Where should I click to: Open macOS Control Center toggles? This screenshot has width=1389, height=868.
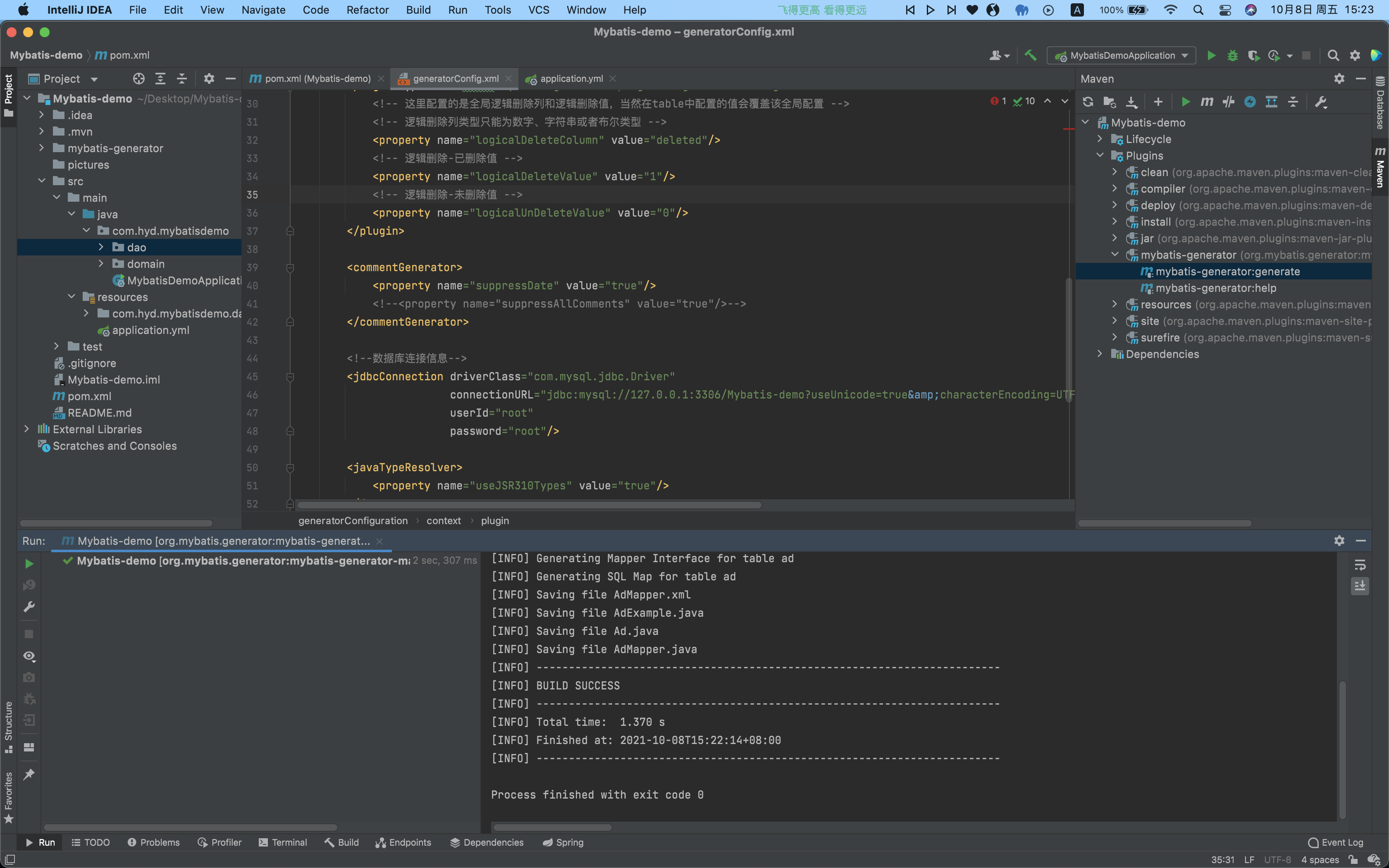[x=1225, y=10]
